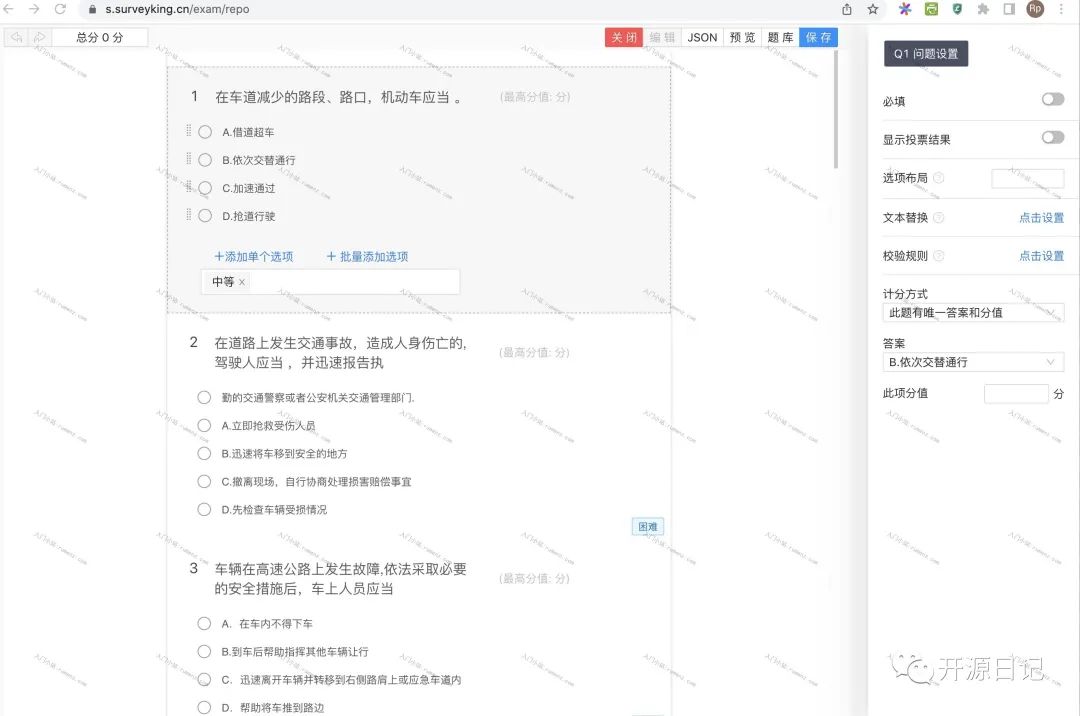Click the 关闭 toolbar button
The width and height of the screenshot is (1080, 716).
pos(624,37)
